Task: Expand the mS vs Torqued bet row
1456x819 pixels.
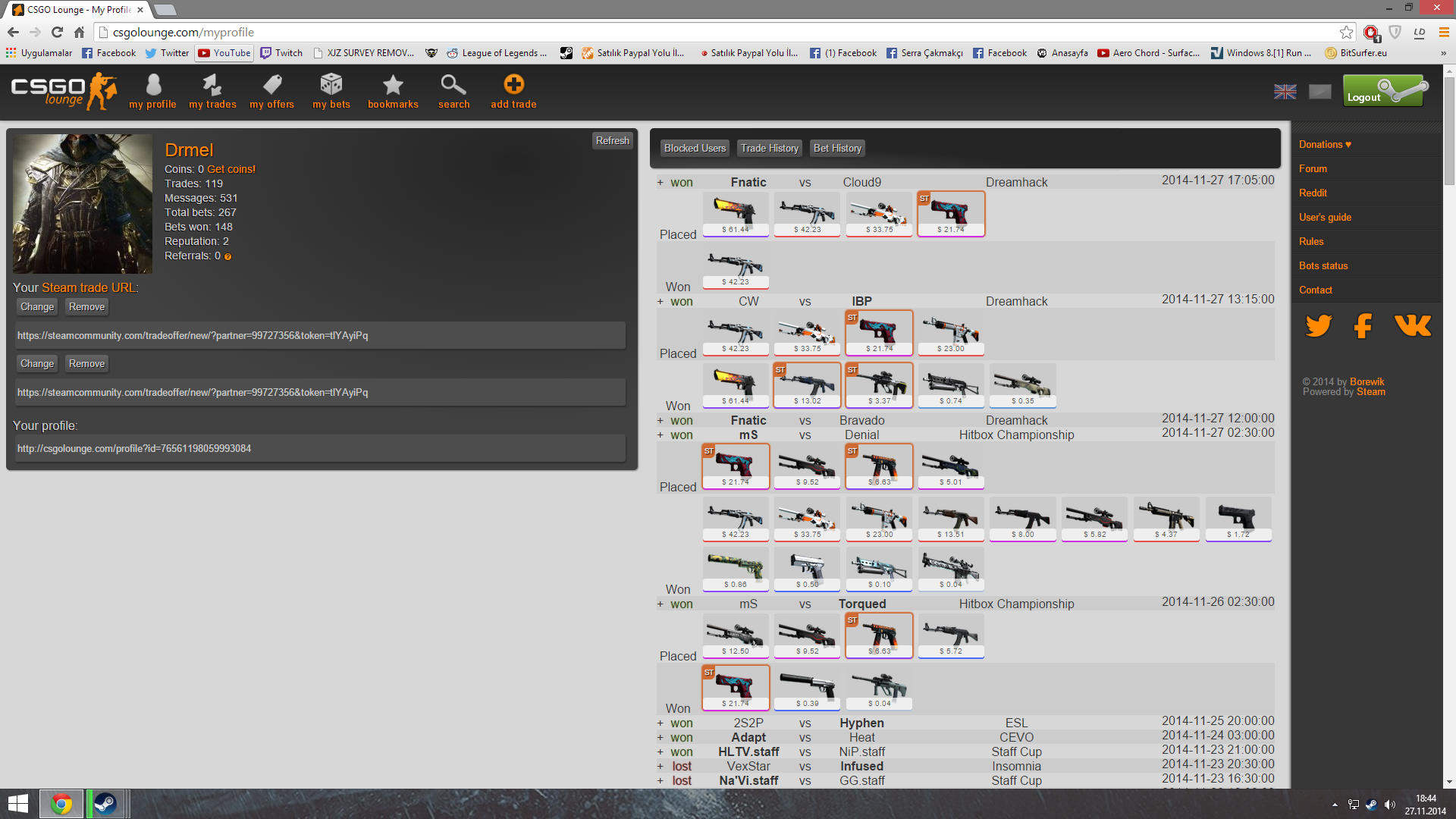Action: [x=660, y=604]
